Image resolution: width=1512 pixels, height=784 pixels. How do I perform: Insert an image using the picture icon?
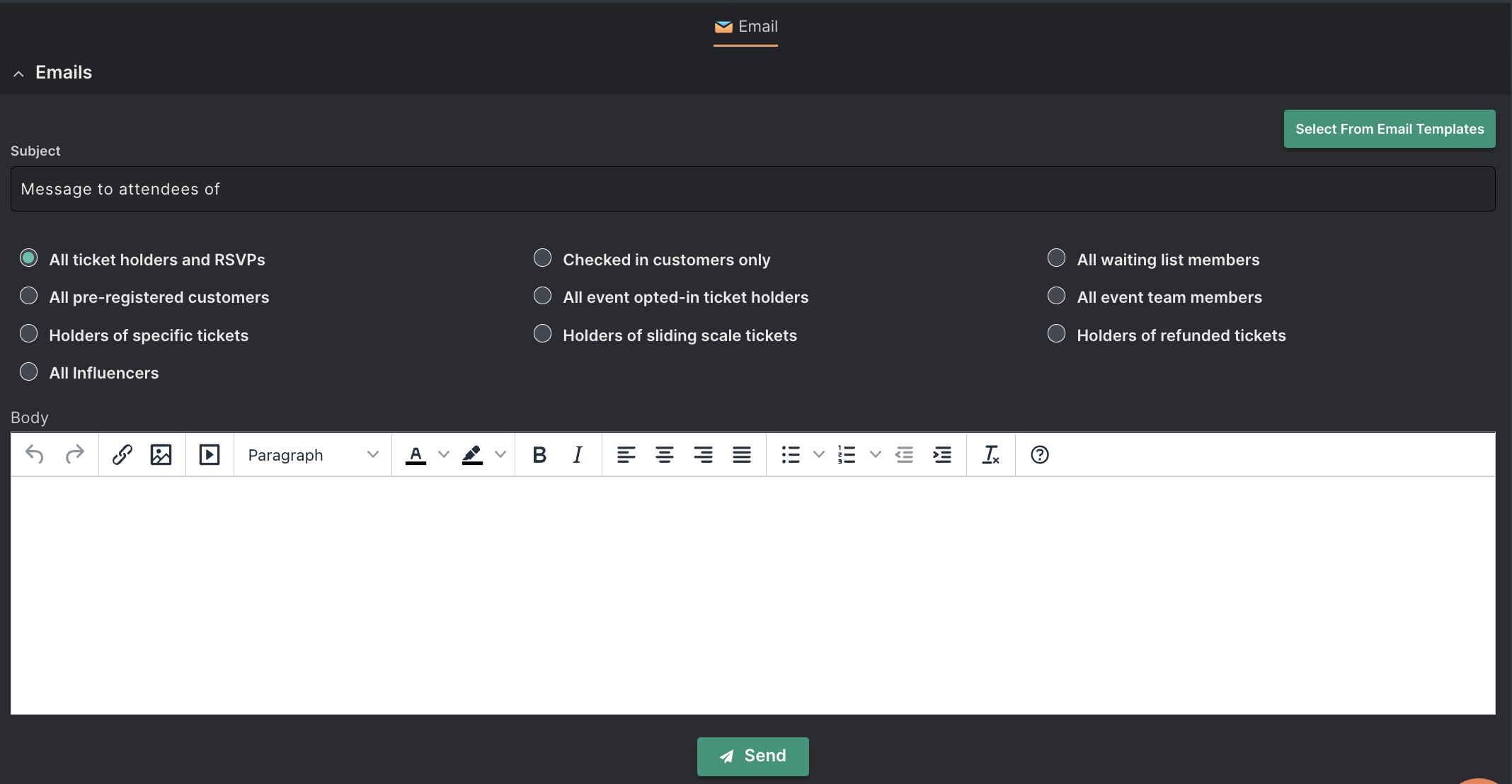coord(161,454)
